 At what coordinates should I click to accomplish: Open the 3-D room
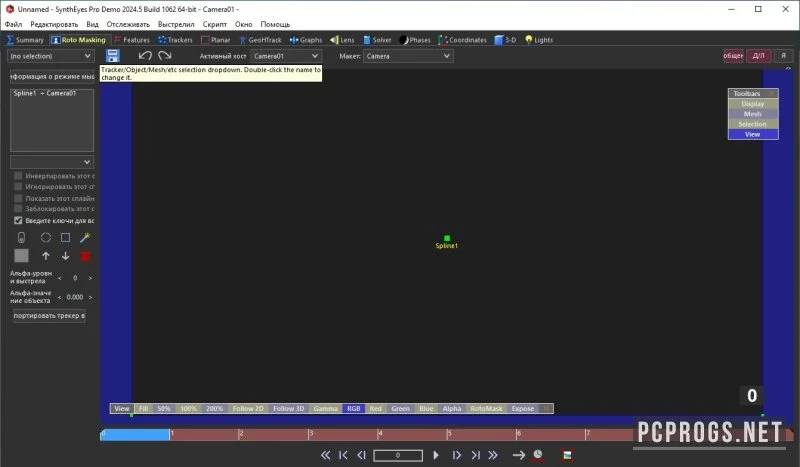[505, 40]
